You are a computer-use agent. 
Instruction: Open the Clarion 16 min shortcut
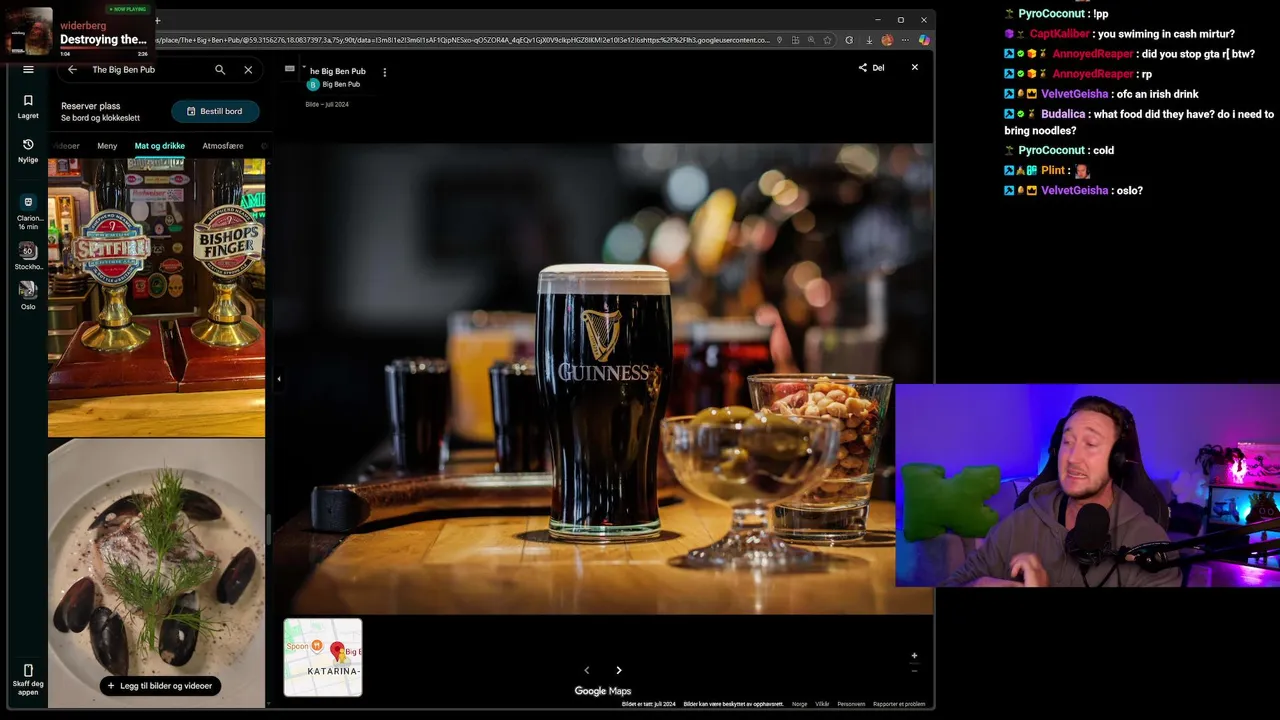pos(28,211)
